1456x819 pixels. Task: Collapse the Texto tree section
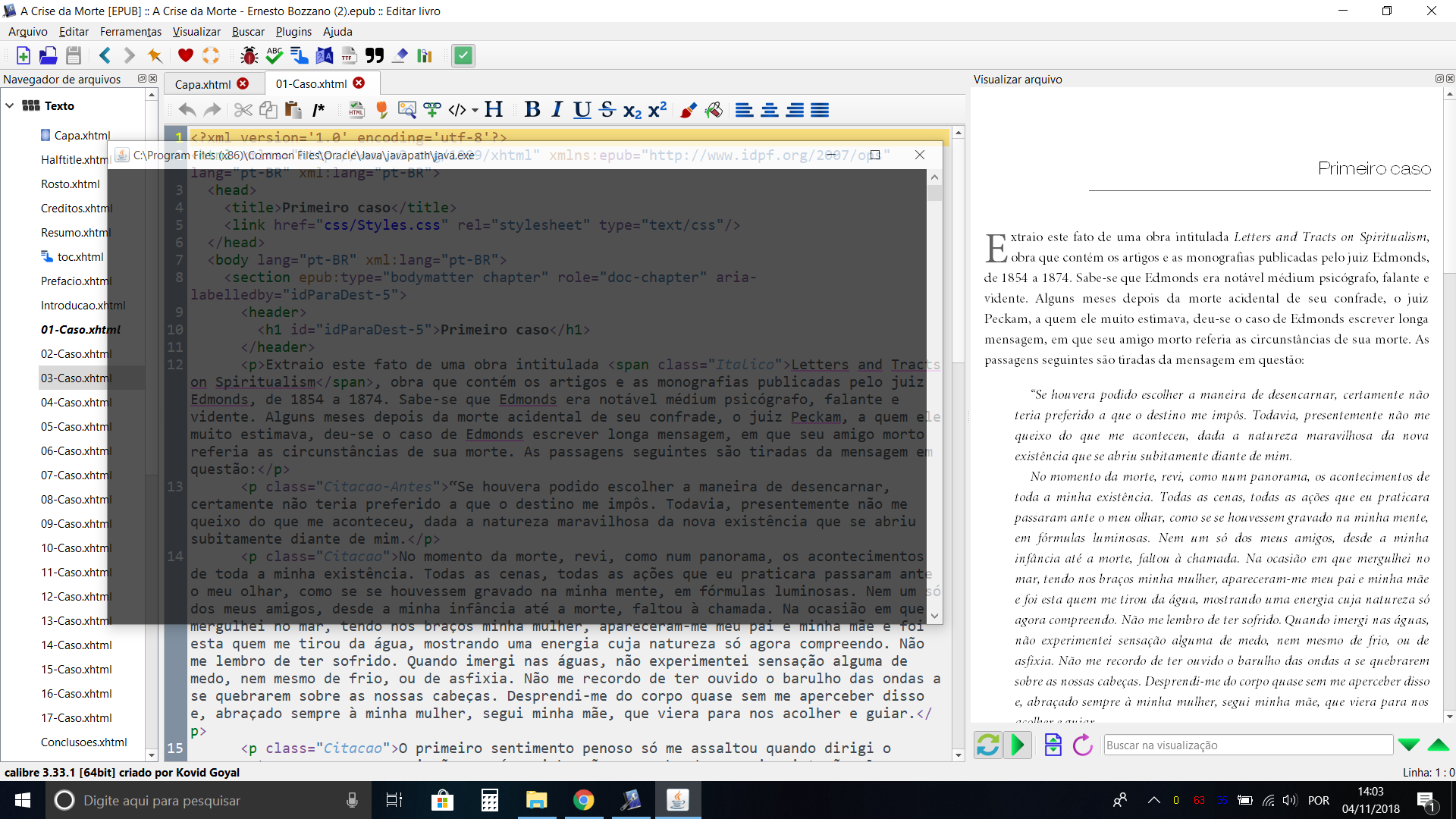point(10,106)
